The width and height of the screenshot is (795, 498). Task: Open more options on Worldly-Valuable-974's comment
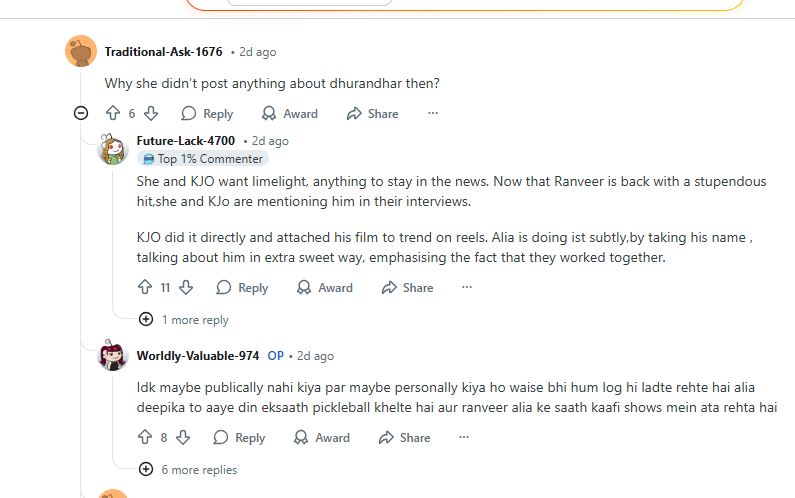pyautogui.click(x=464, y=438)
